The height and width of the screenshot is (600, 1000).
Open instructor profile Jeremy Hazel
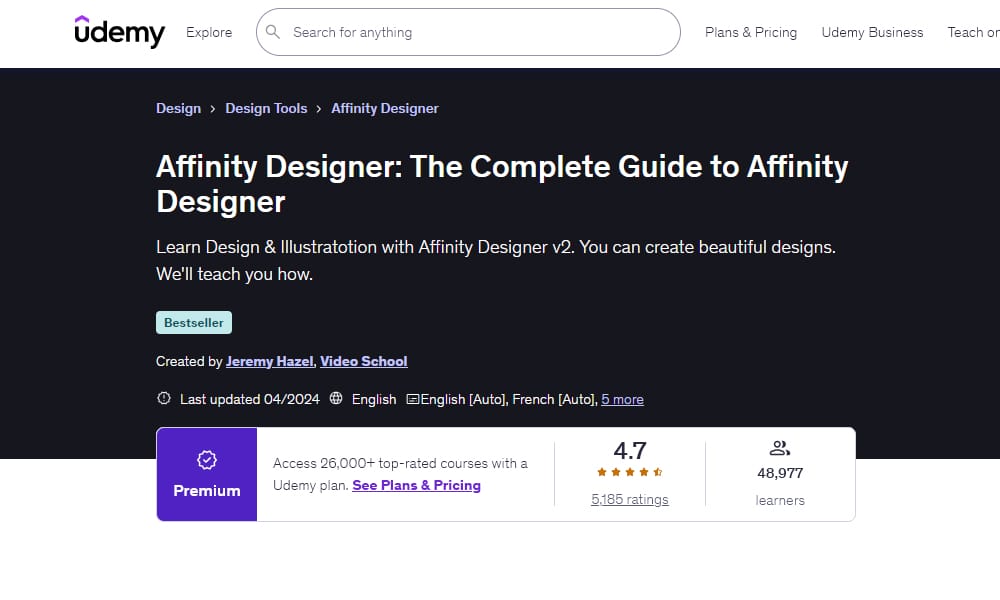click(x=269, y=361)
